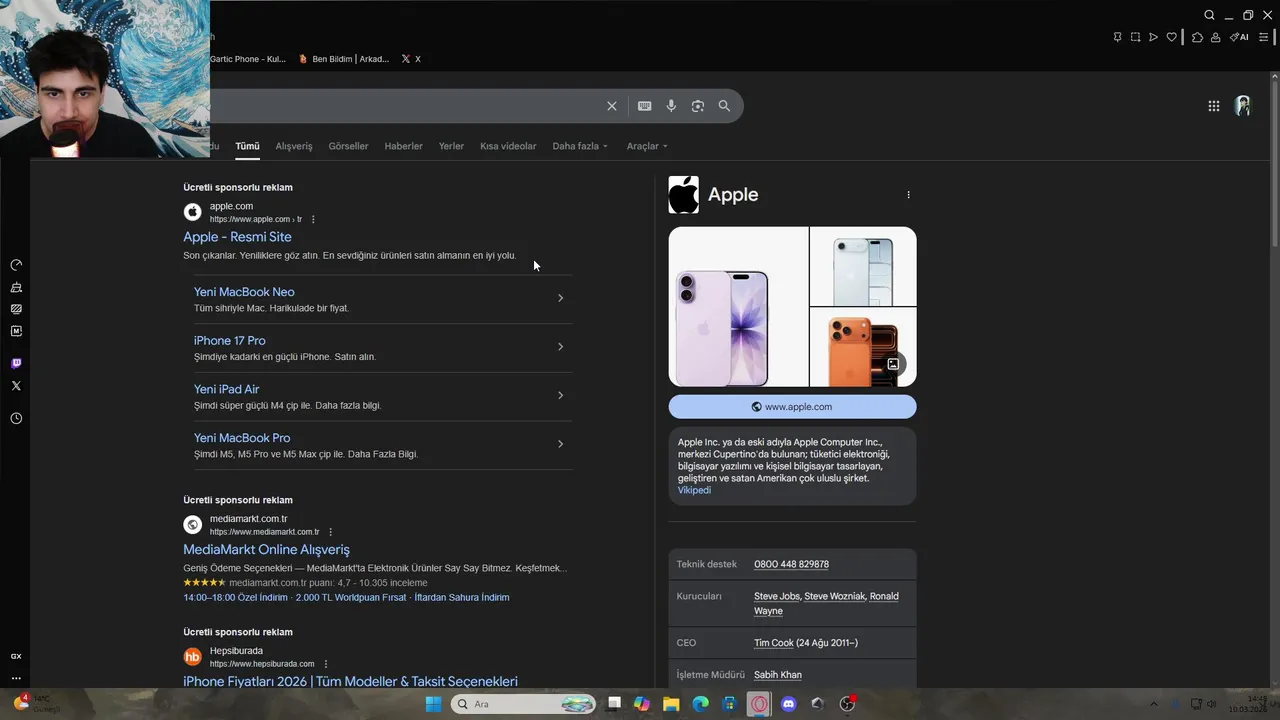Screen dimensions: 1280x720
Task: Open the Opera extensions icon
Action: (1197, 37)
